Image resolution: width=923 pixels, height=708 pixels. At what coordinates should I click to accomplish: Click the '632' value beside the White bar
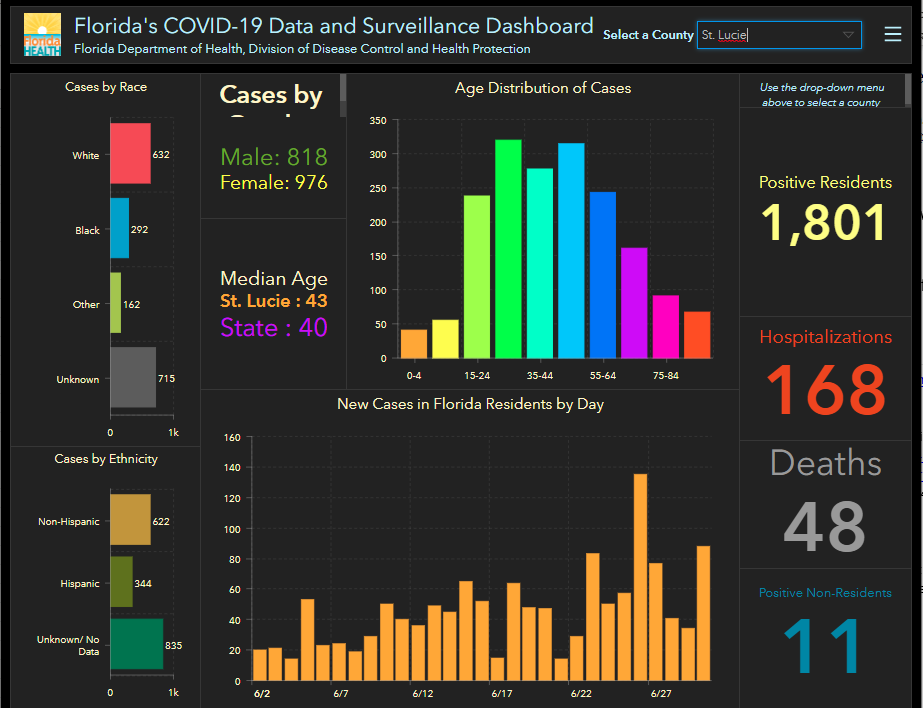click(161, 154)
